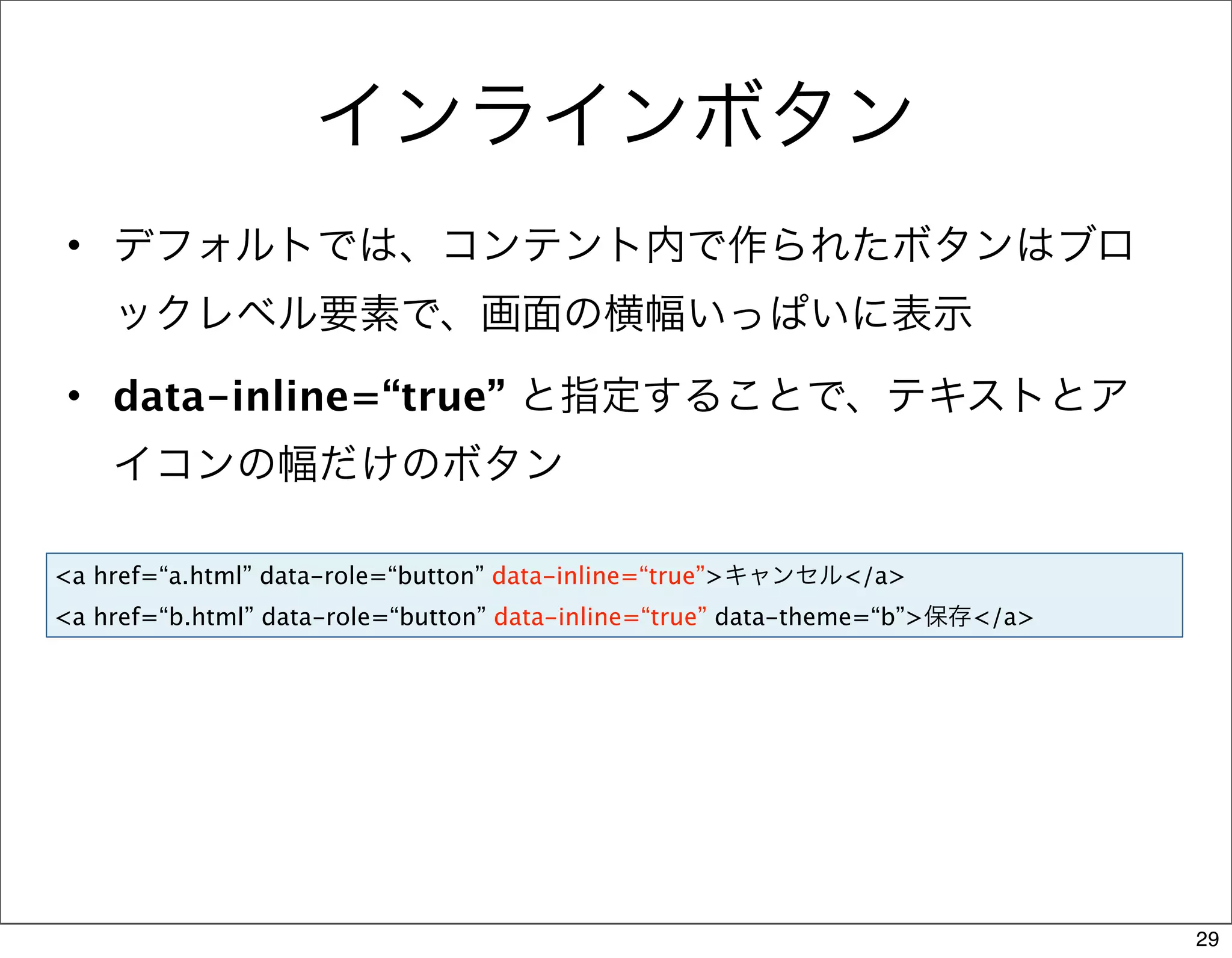
Task: Click red data-inline="true" in first code line
Action: tap(598, 576)
